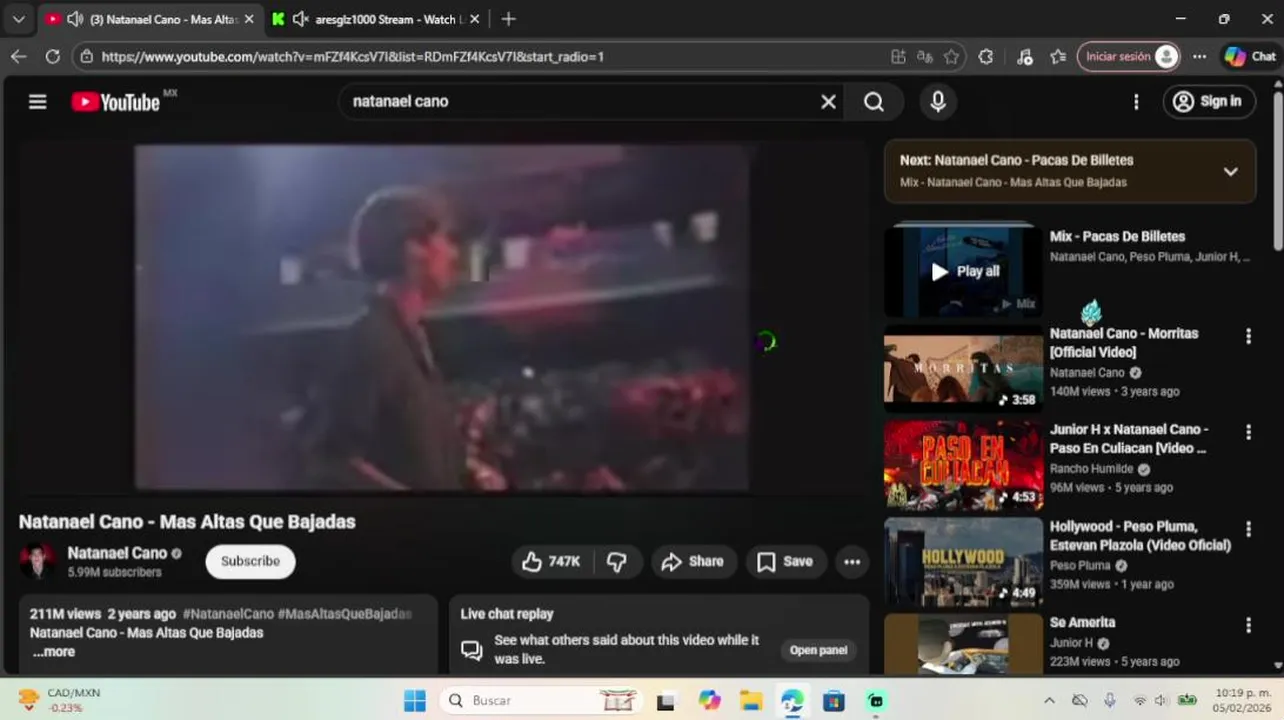Viewport: 1284px width, 720px height.
Task: Dislike the video with thumbs down
Action: pyautogui.click(x=617, y=561)
